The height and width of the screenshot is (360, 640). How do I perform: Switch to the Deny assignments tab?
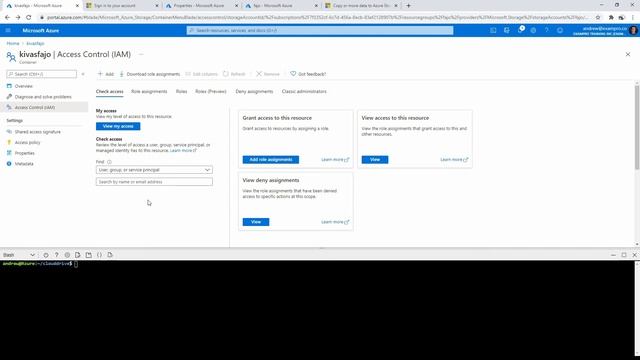click(254, 91)
